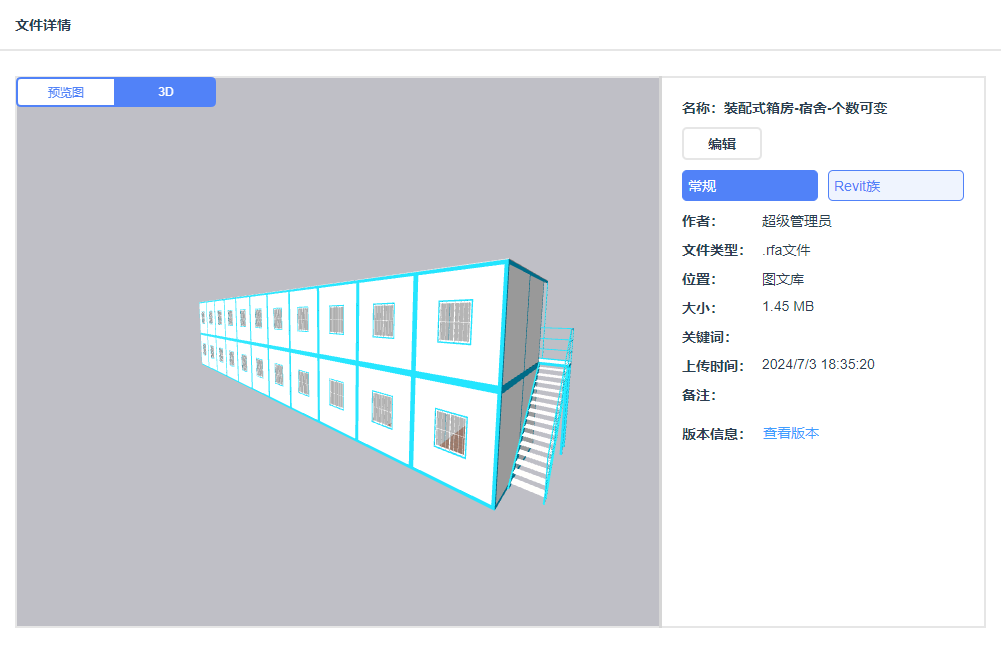
Task: Switch to the Revit族 category
Action: (x=894, y=185)
